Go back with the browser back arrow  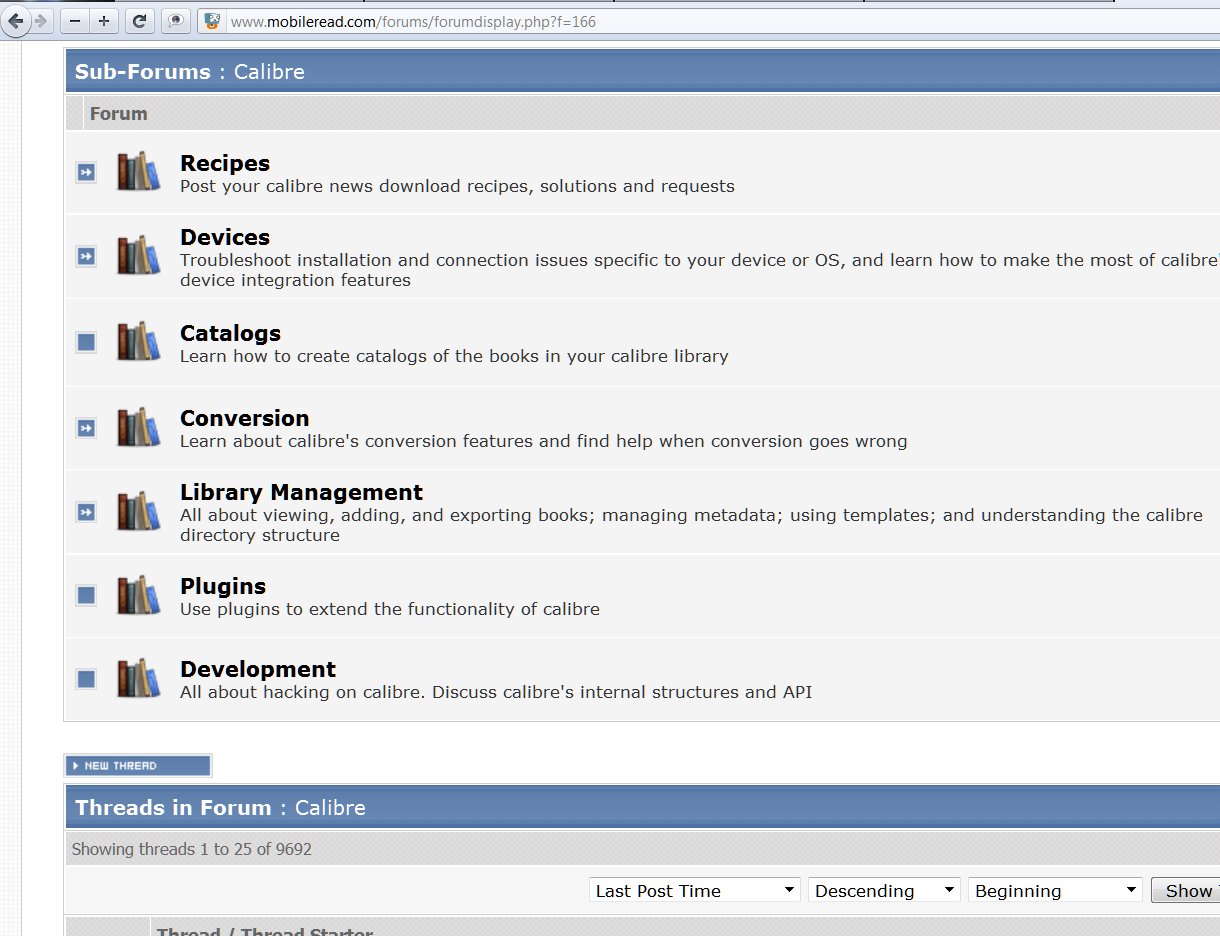pyautogui.click(x=16, y=21)
